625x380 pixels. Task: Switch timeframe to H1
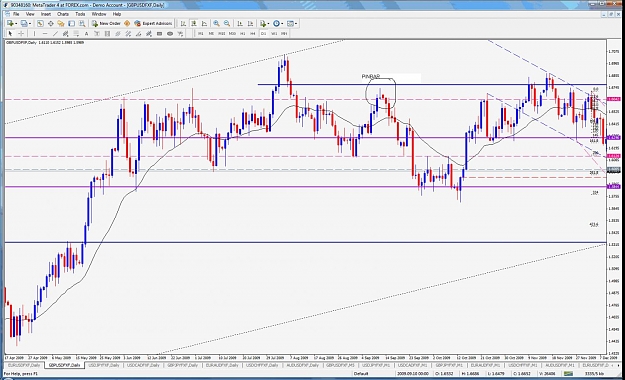[242, 33]
